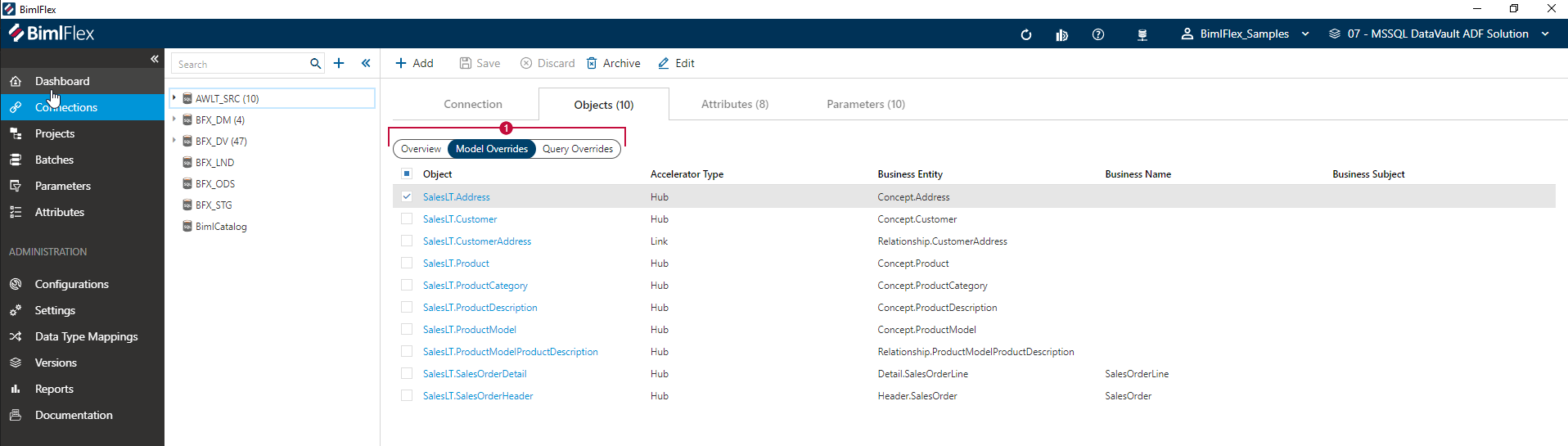The image size is (1568, 446).
Task: Expand the BFX_DV connection node
Action: click(174, 141)
